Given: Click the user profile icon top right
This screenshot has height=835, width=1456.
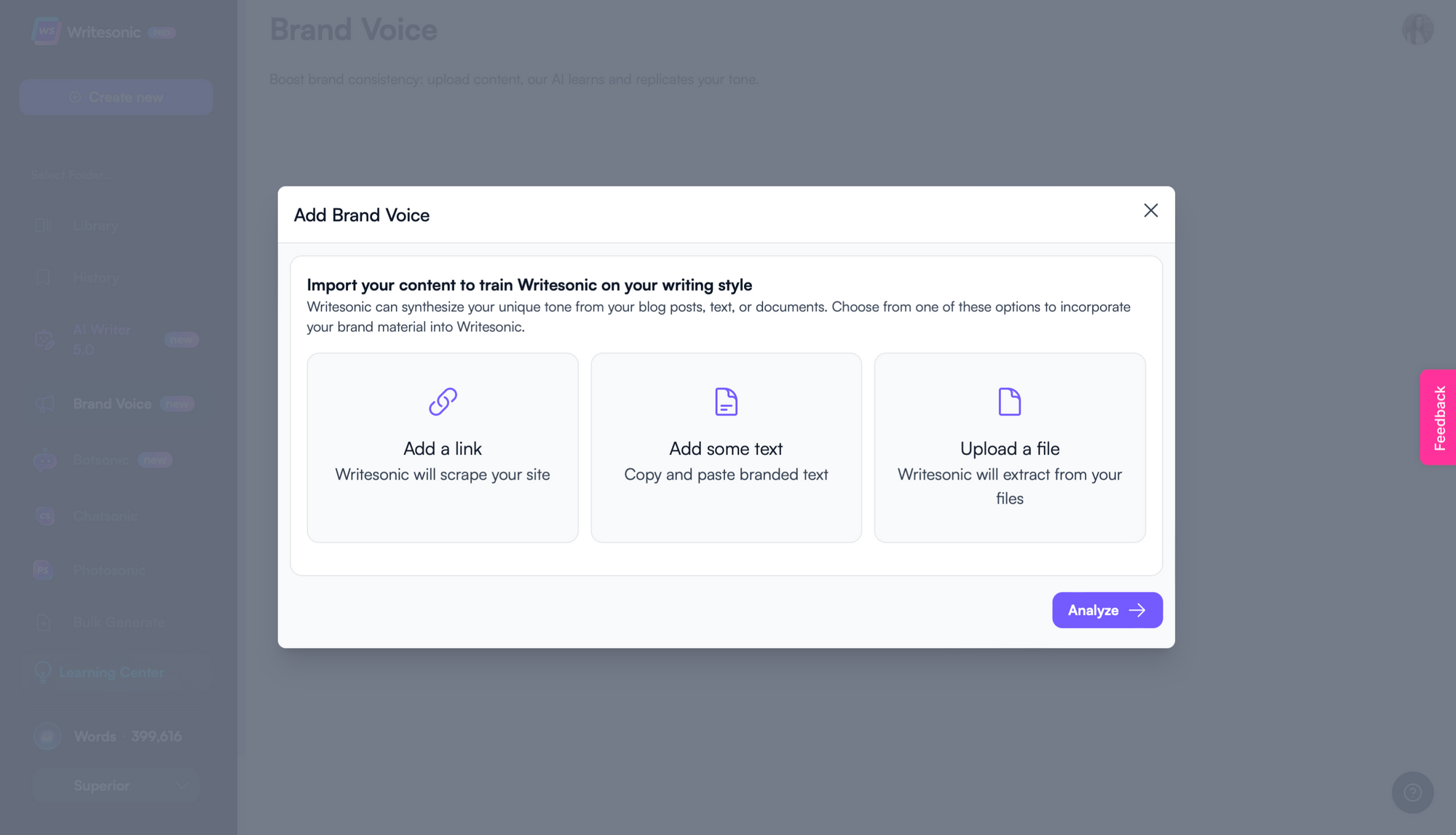Looking at the screenshot, I should (x=1418, y=29).
